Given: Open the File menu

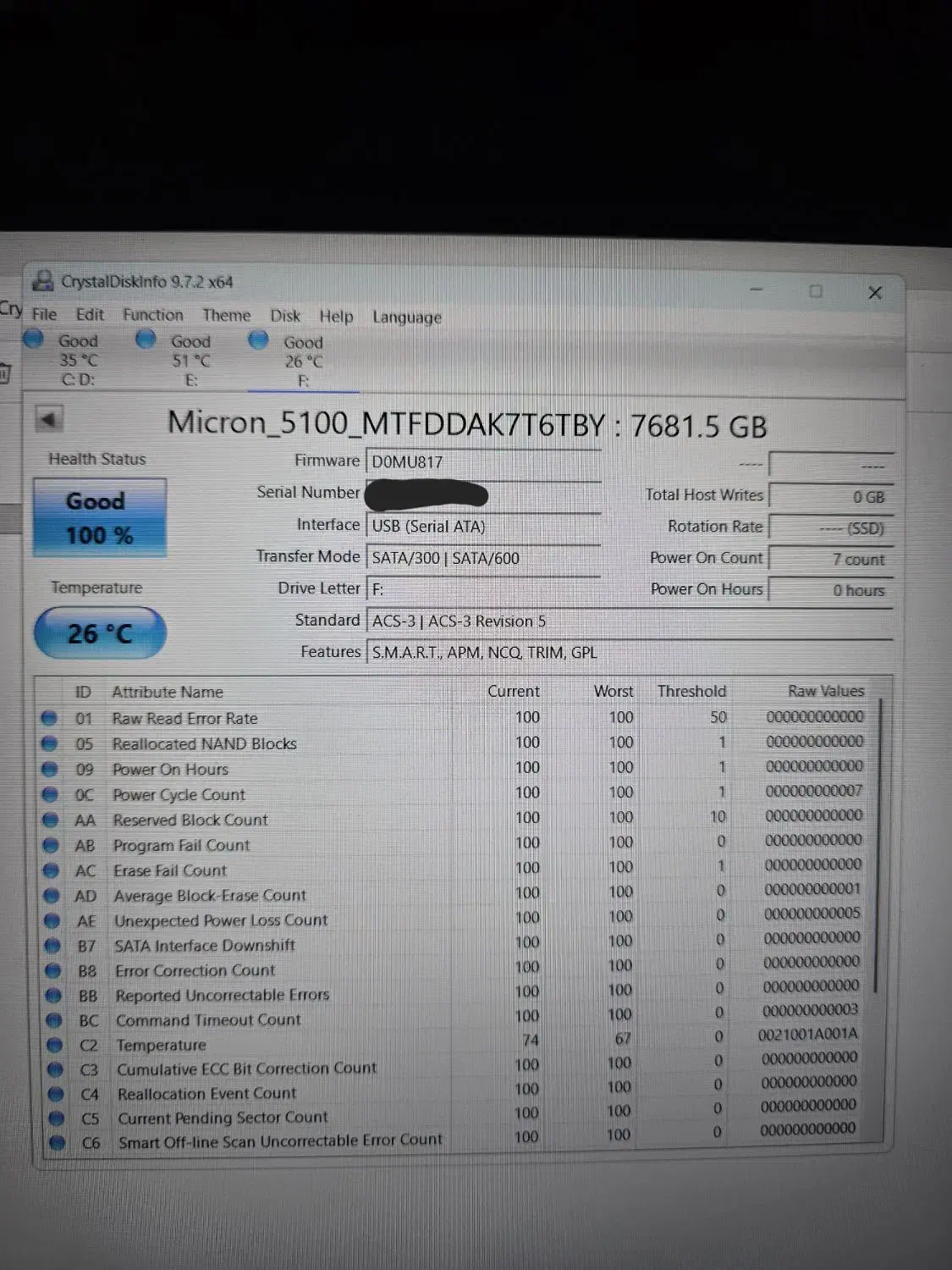Looking at the screenshot, I should pyautogui.click(x=45, y=314).
